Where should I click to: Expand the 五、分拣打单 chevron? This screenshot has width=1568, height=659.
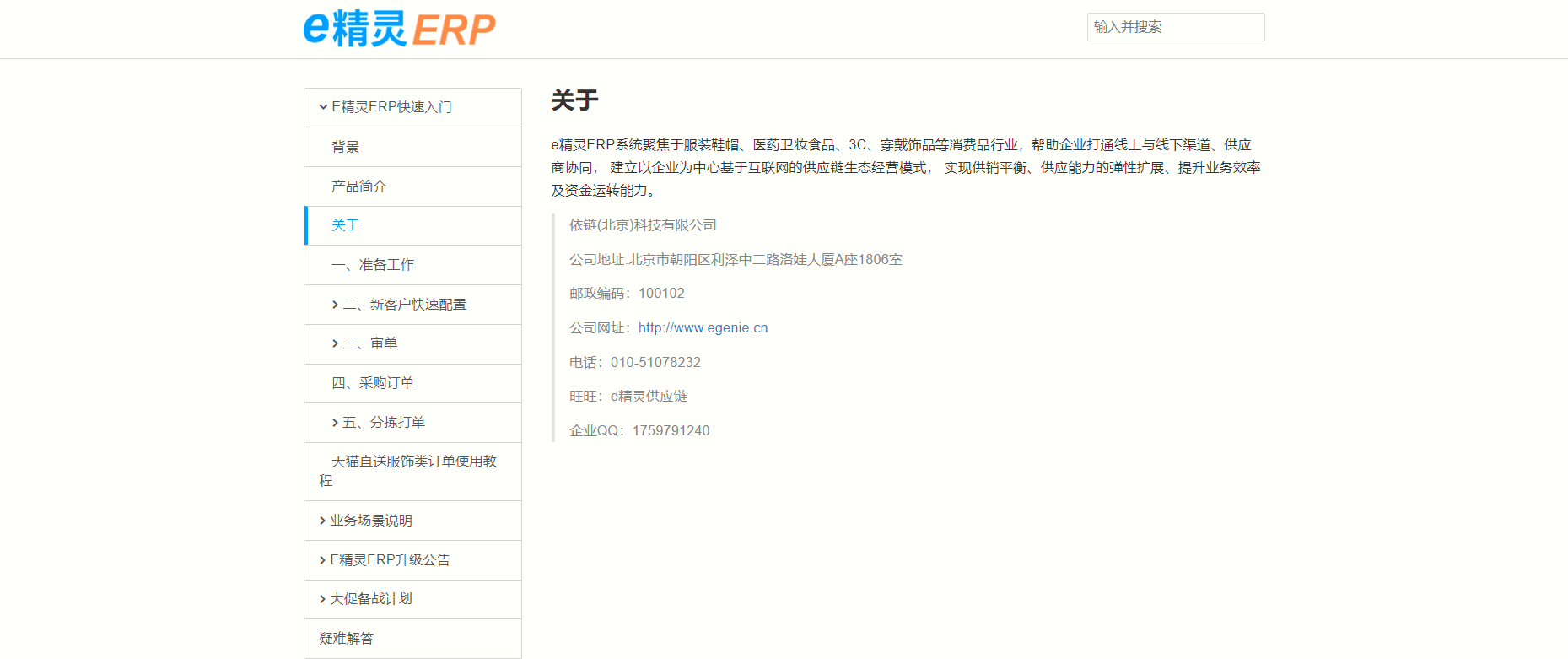click(x=335, y=423)
